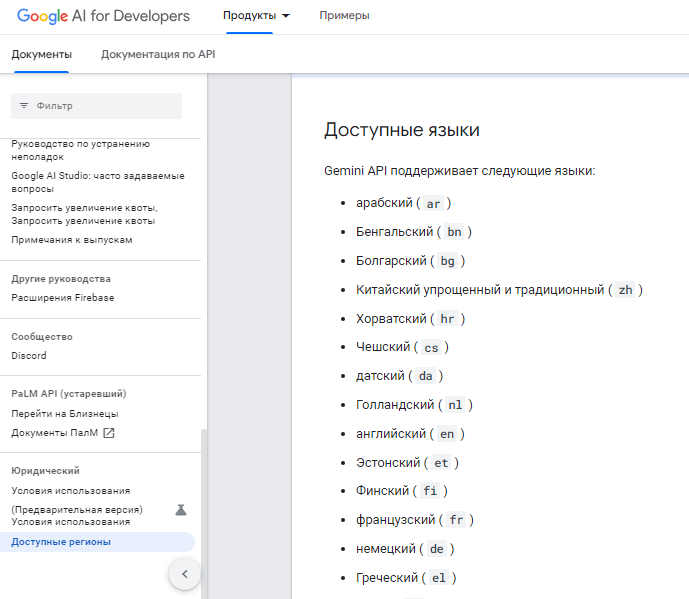This screenshot has height=599, width=689.
Task: Open the Продукты dropdown menu
Action: click(x=256, y=15)
